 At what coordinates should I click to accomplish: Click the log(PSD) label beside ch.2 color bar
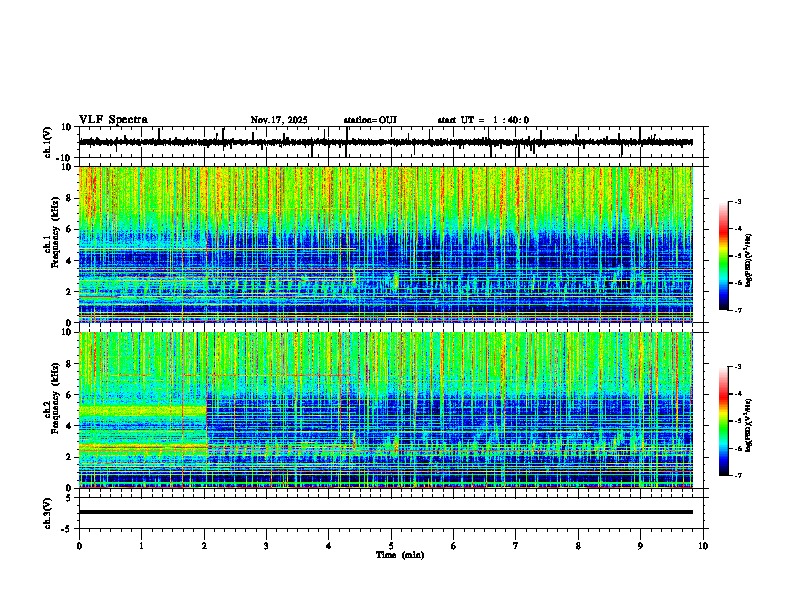click(x=748, y=426)
